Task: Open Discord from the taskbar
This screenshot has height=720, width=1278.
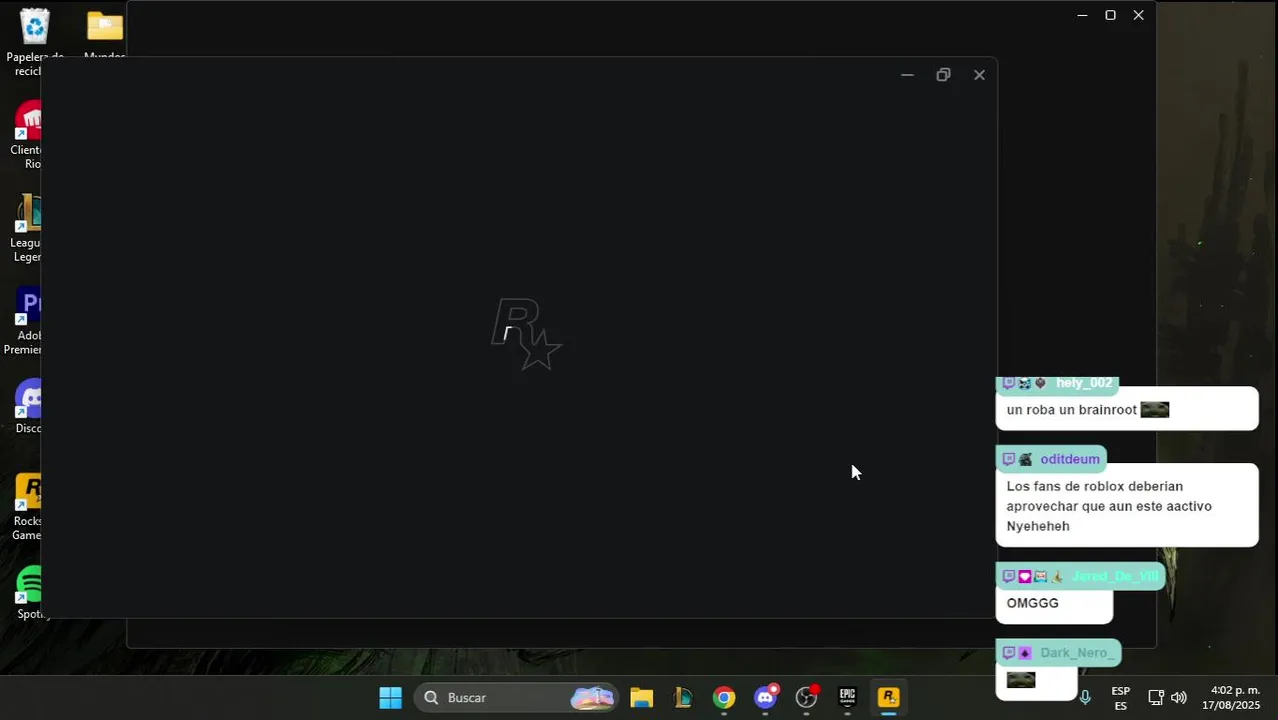Action: tap(766, 698)
